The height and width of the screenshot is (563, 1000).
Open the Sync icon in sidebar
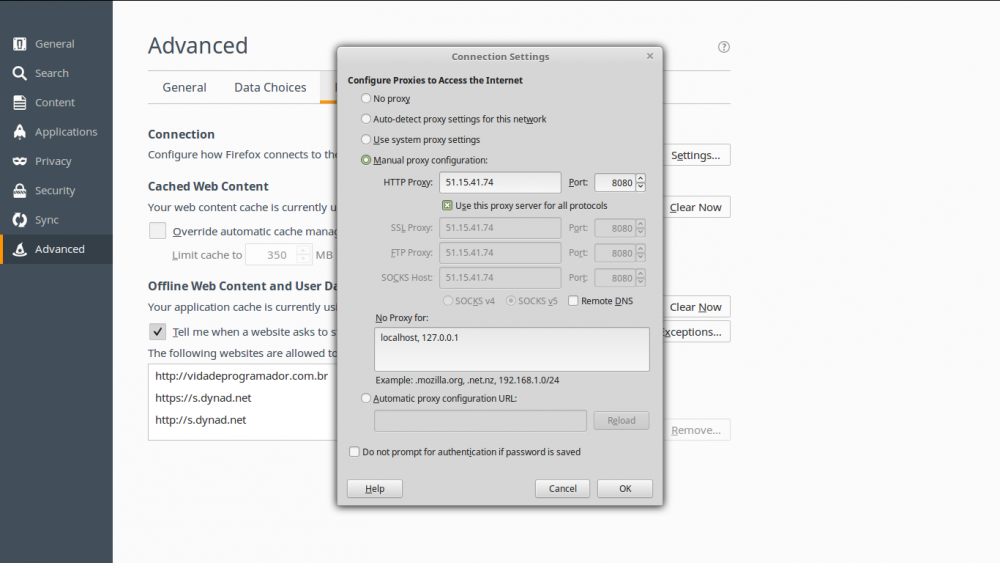point(19,220)
